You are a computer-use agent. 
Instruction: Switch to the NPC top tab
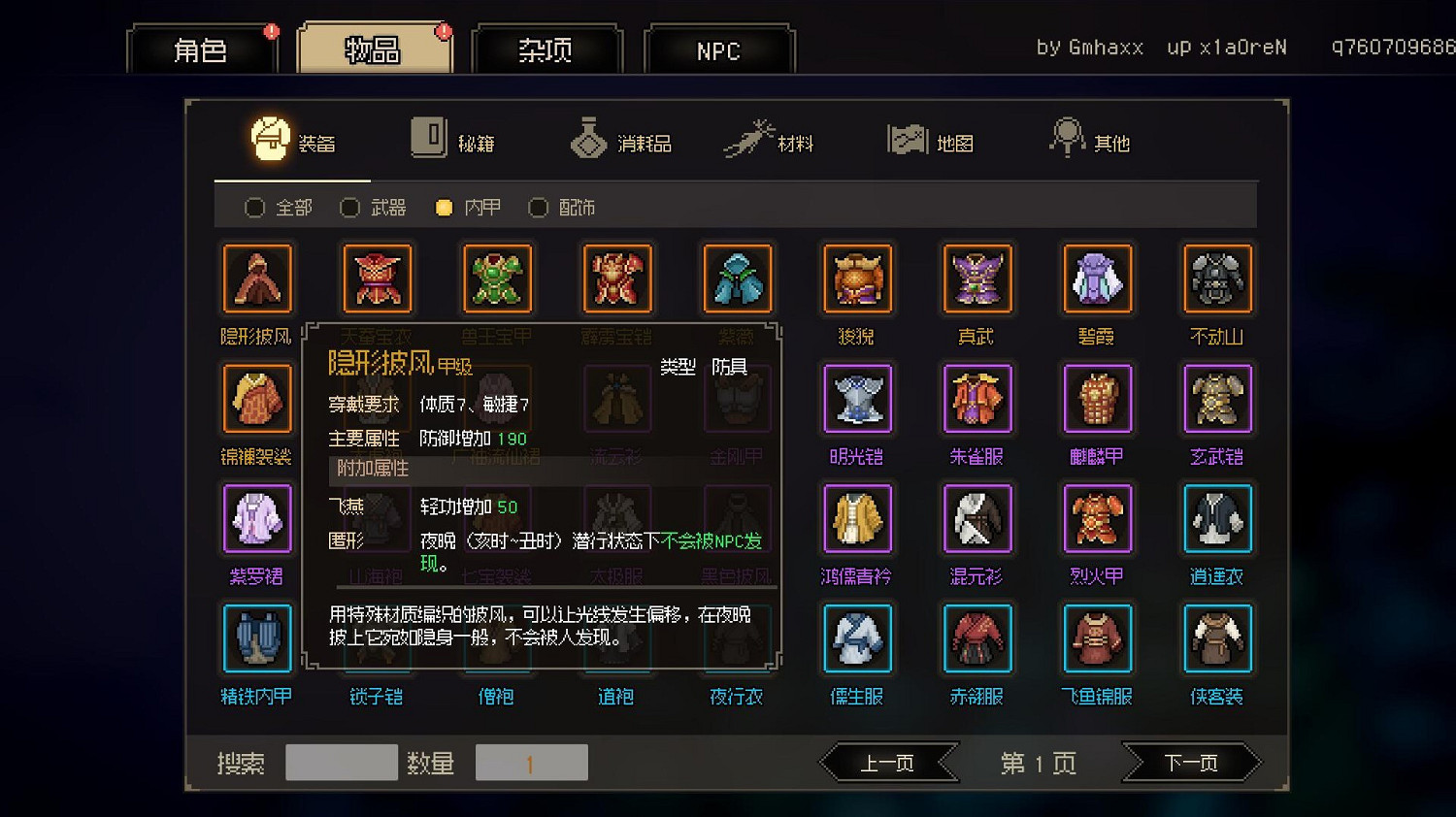(x=719, y=49)
